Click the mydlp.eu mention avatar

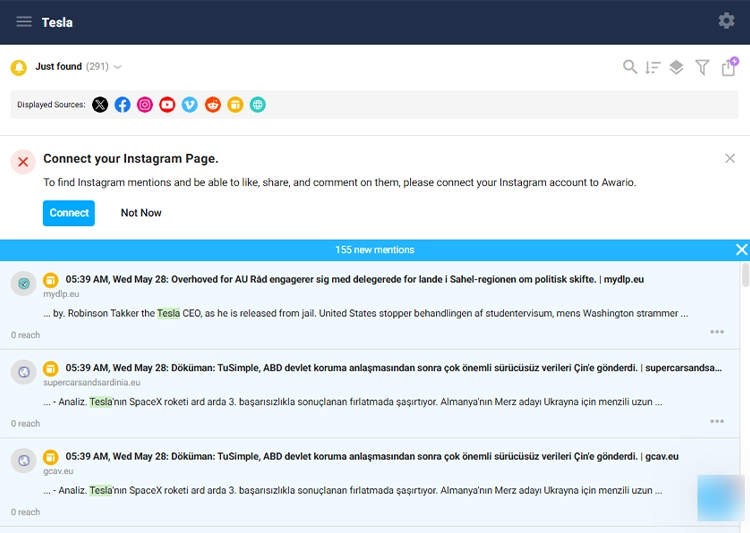pos(23,284)
